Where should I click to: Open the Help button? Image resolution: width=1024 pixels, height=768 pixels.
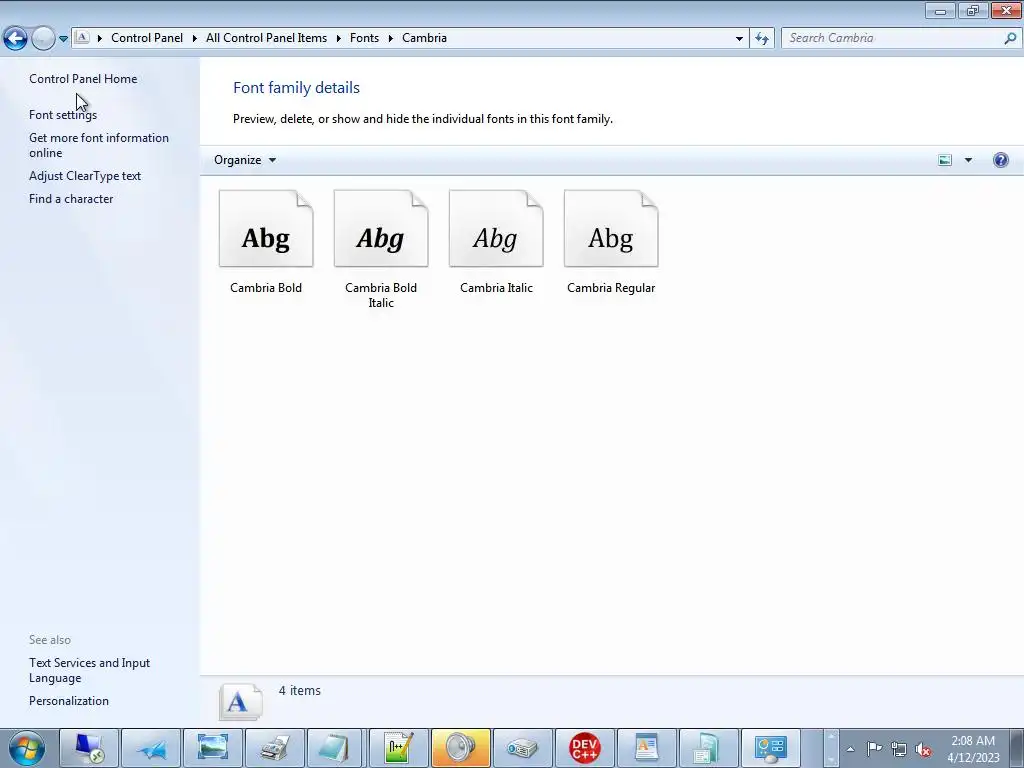[x=1000, y=160]
